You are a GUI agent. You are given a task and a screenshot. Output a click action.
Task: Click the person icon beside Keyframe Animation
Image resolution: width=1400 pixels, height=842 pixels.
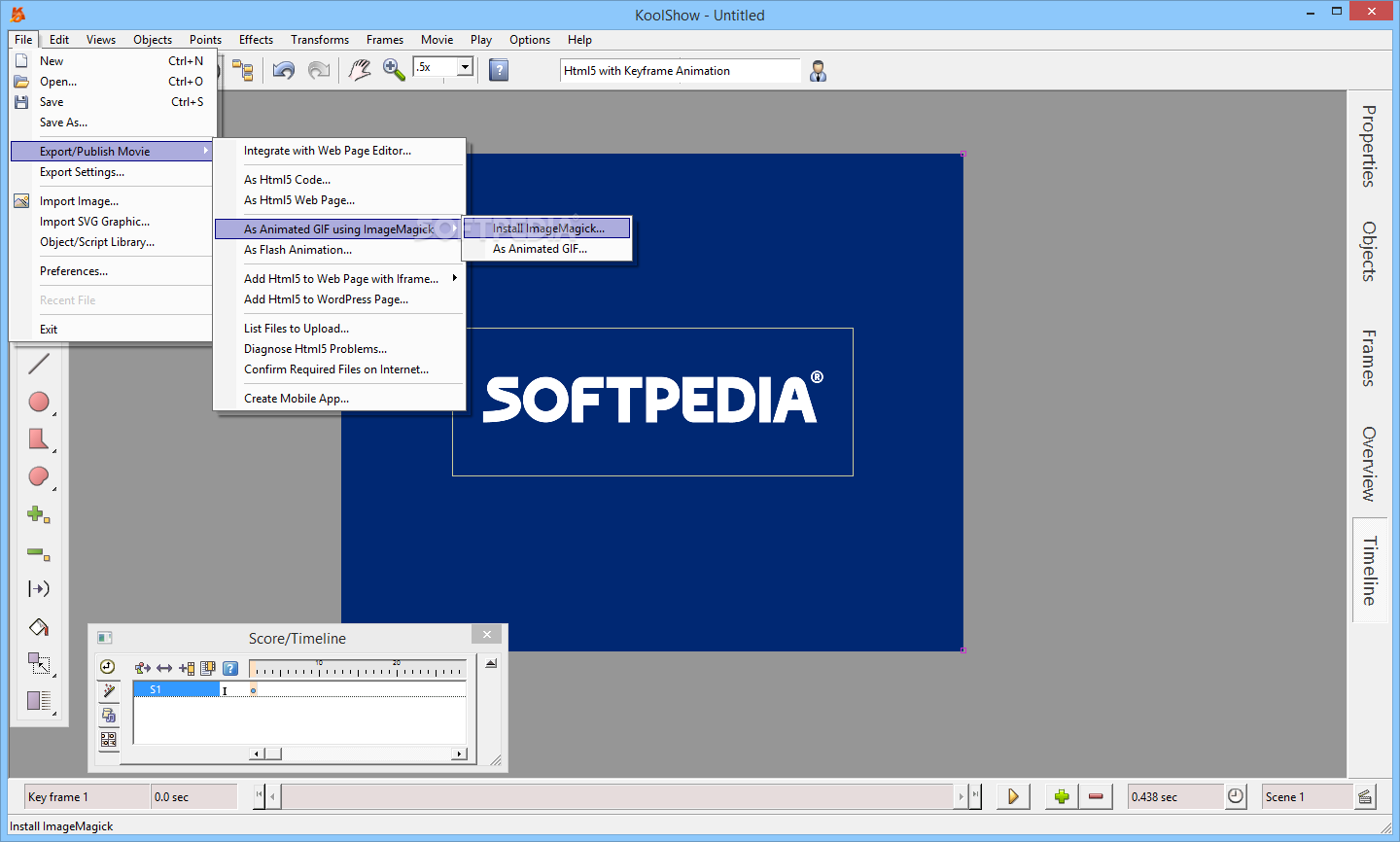tap(819, 71)
